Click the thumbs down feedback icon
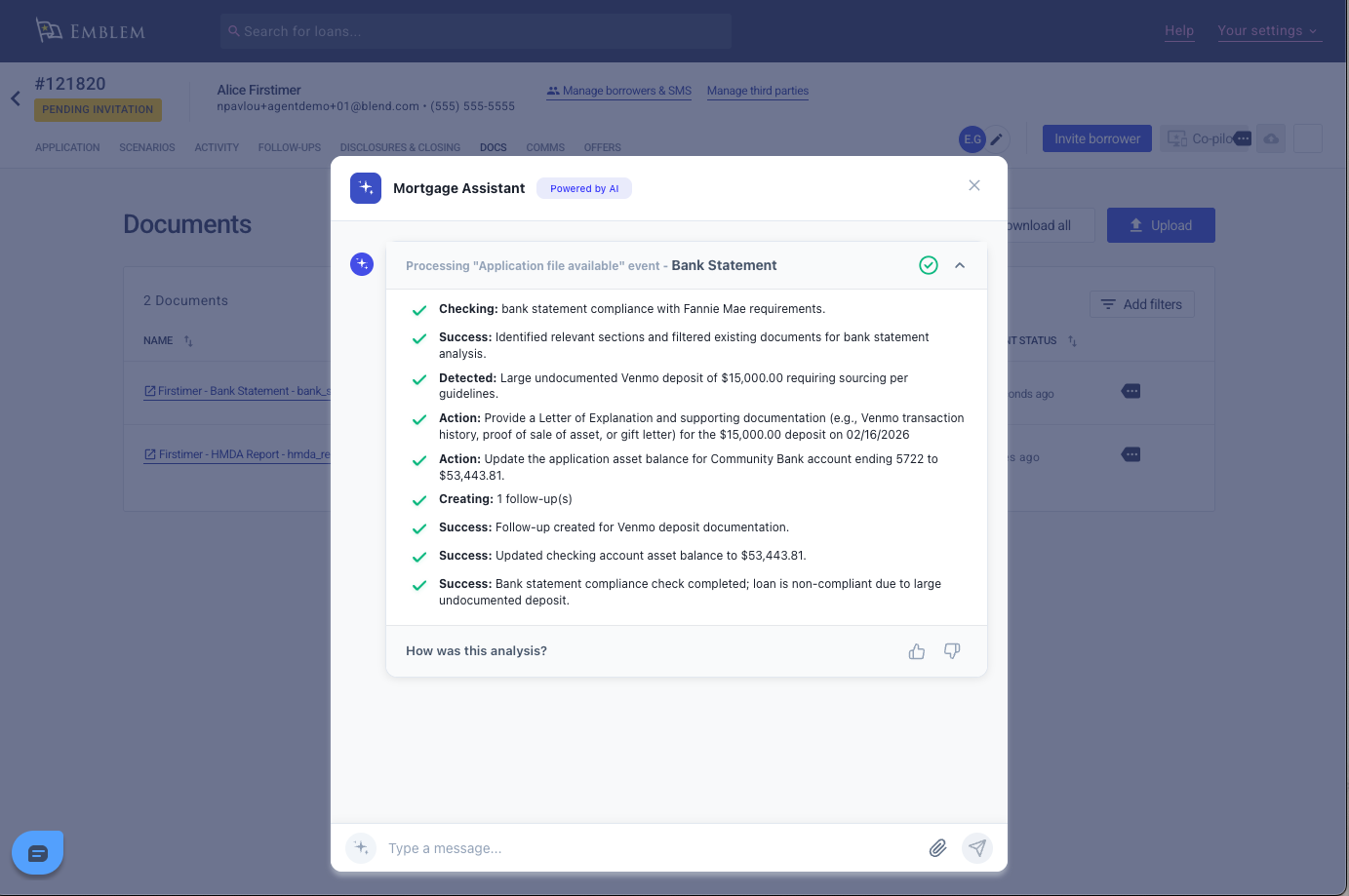Viewport: 1349px width, 896px height. (x=952, y=651)
